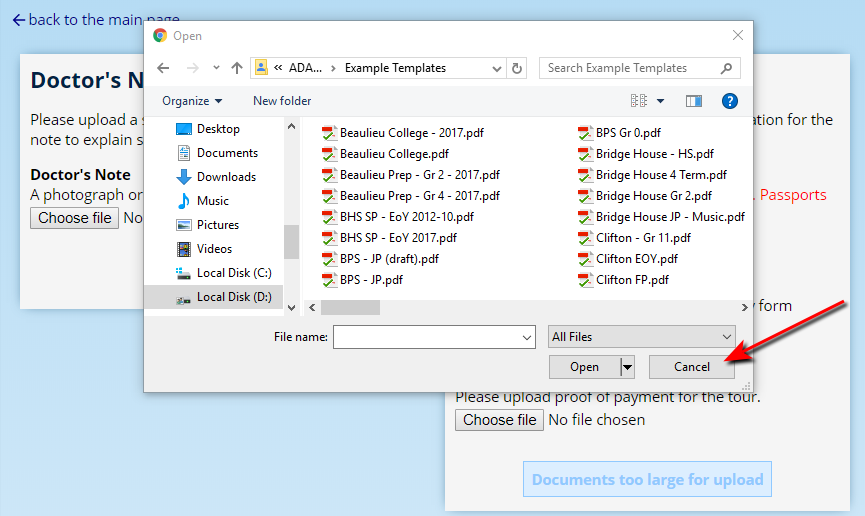The image size is (865, 516).
Task: Select Downloads in navigation pane
Action: coord(226,177)
